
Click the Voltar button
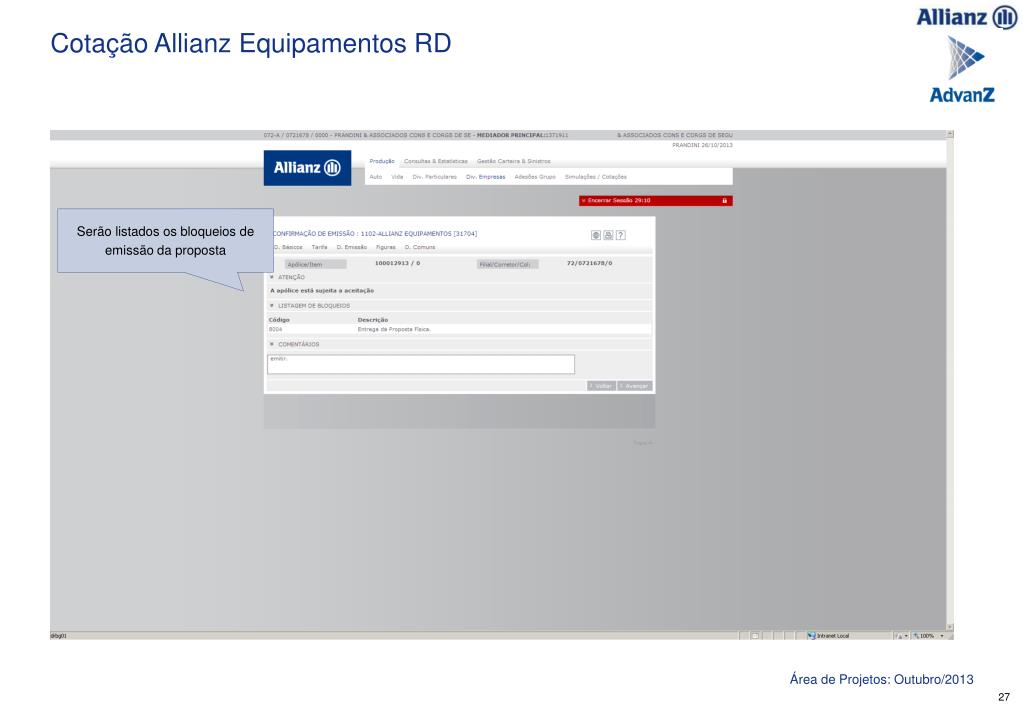click(x=601, y=386)
